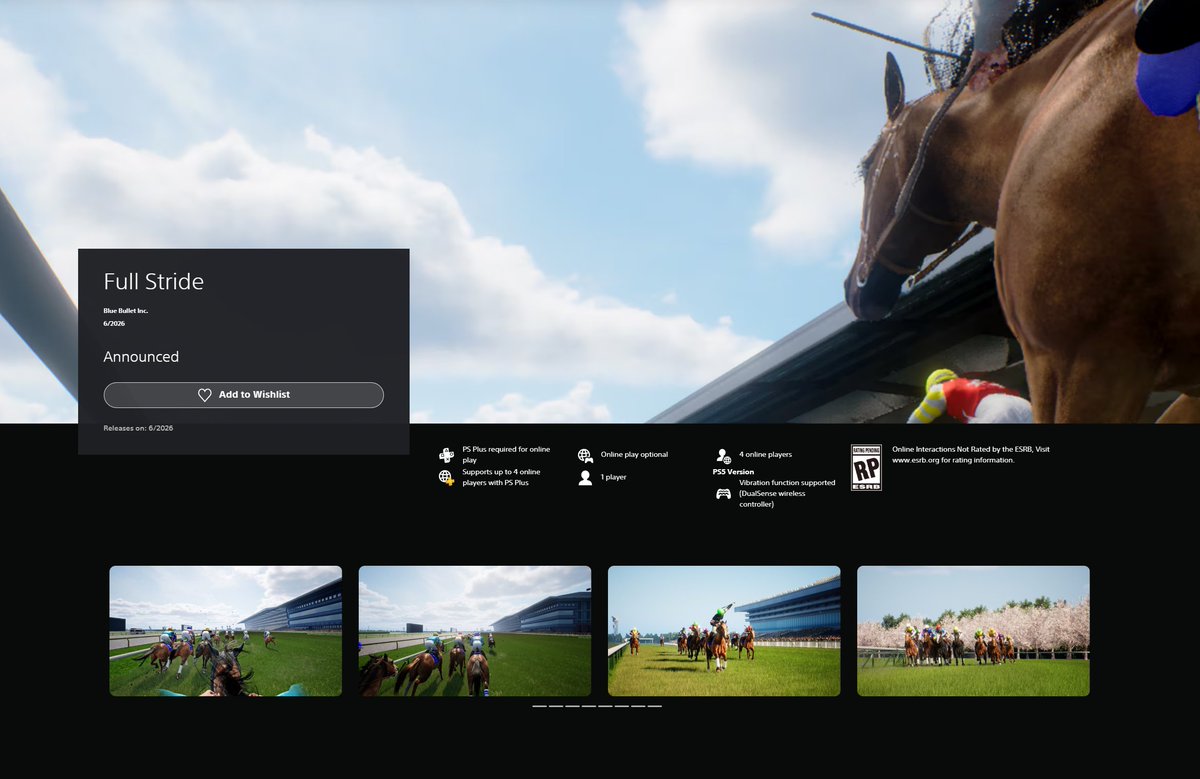Viewport: 1200px width, 779px height.
Task: Open the second screenshot, three horses from behind
Action: pos(475,631)
